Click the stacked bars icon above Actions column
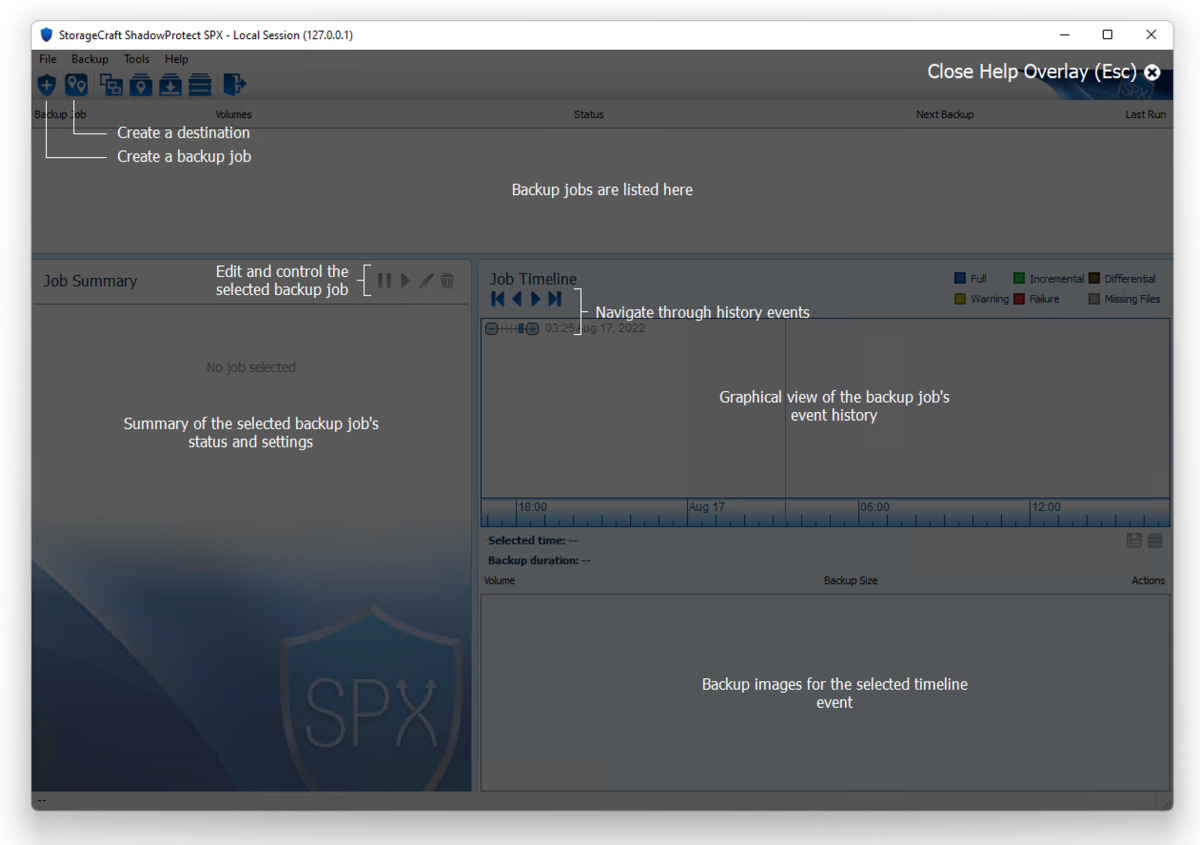Image resolution: width=1200 pixels, height=845 pixels. point(1155,541)
